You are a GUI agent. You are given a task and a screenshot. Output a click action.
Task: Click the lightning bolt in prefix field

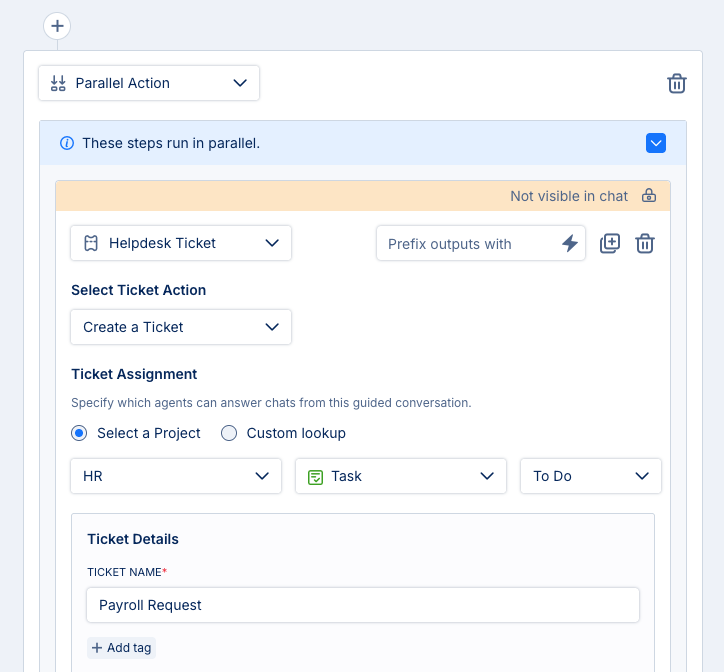(570, 243)
